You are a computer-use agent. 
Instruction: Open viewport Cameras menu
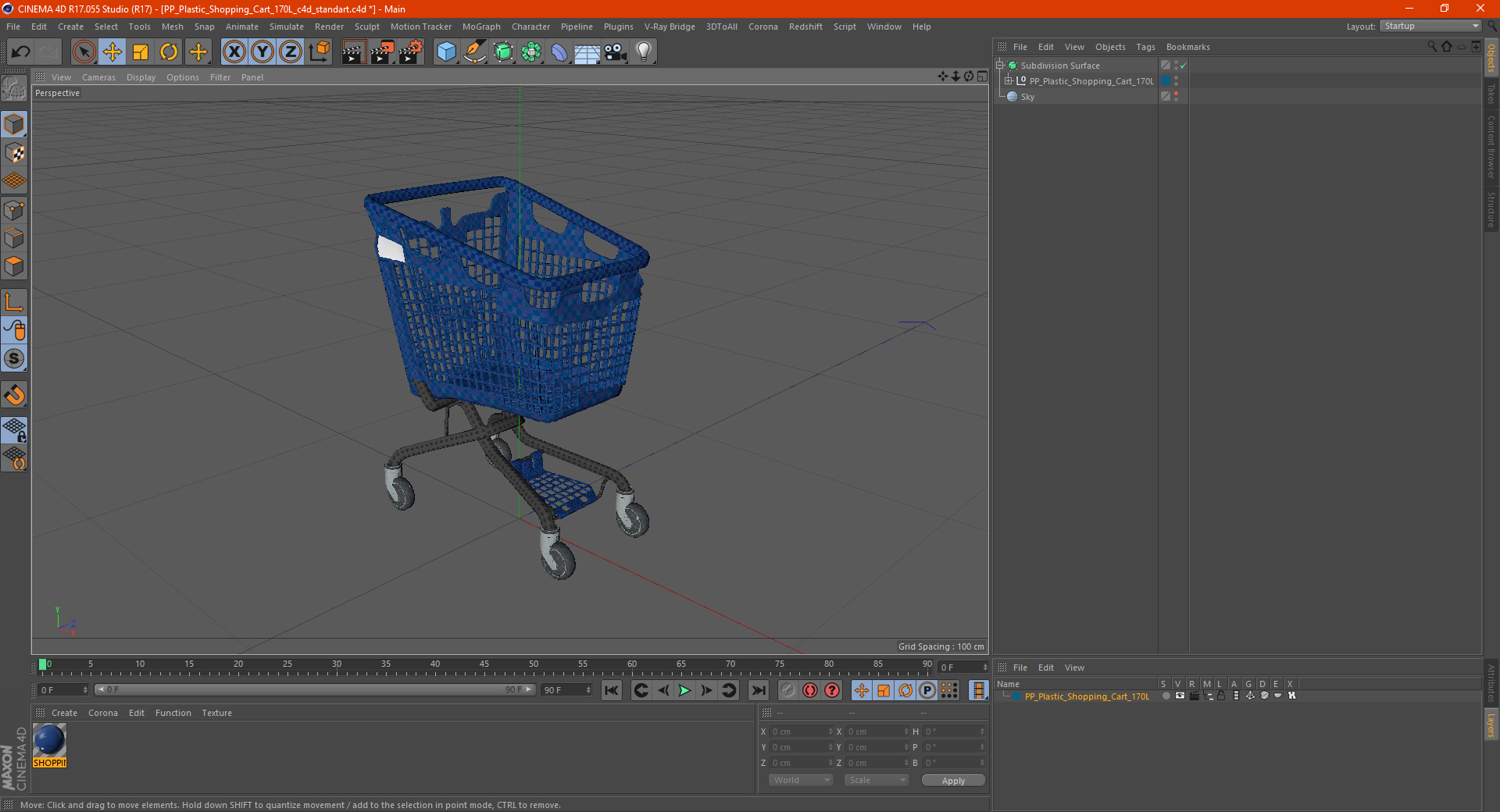(x=98, y=77)
